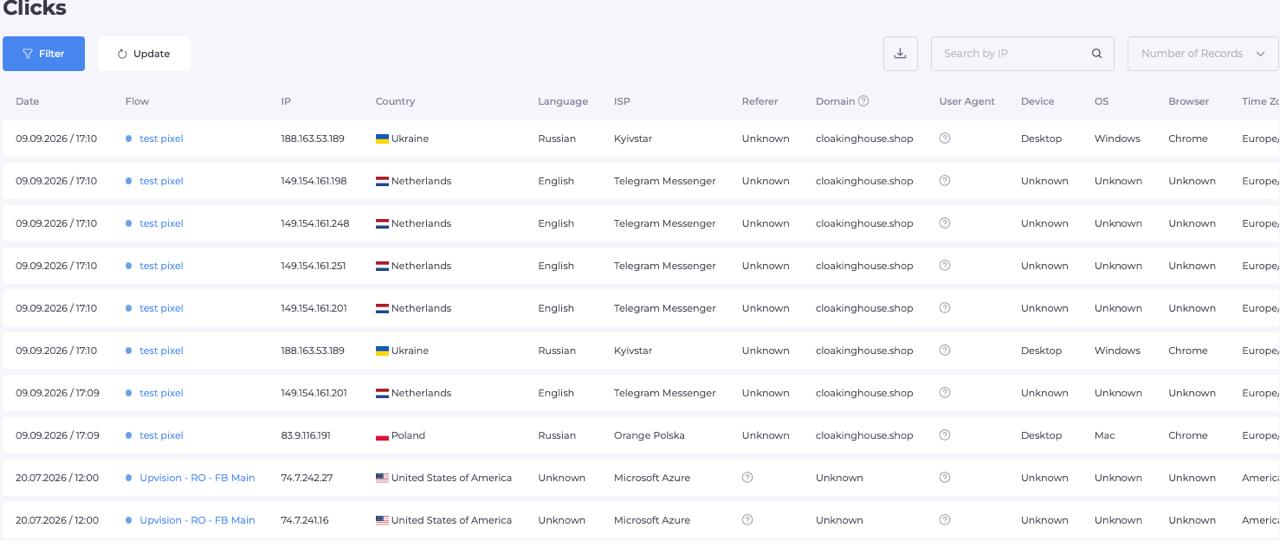Open Upvision - RO - FB Main link for 74.7.241.16
The width and height of the screenshot is (1280, 541).
pos(197,520)
